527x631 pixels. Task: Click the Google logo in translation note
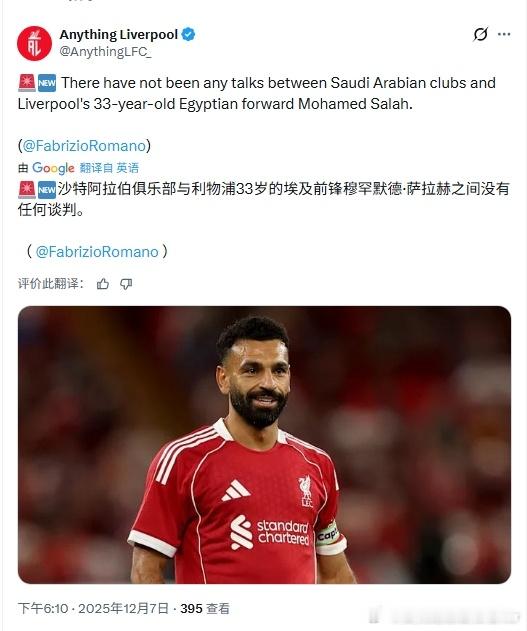click(53, 168)
